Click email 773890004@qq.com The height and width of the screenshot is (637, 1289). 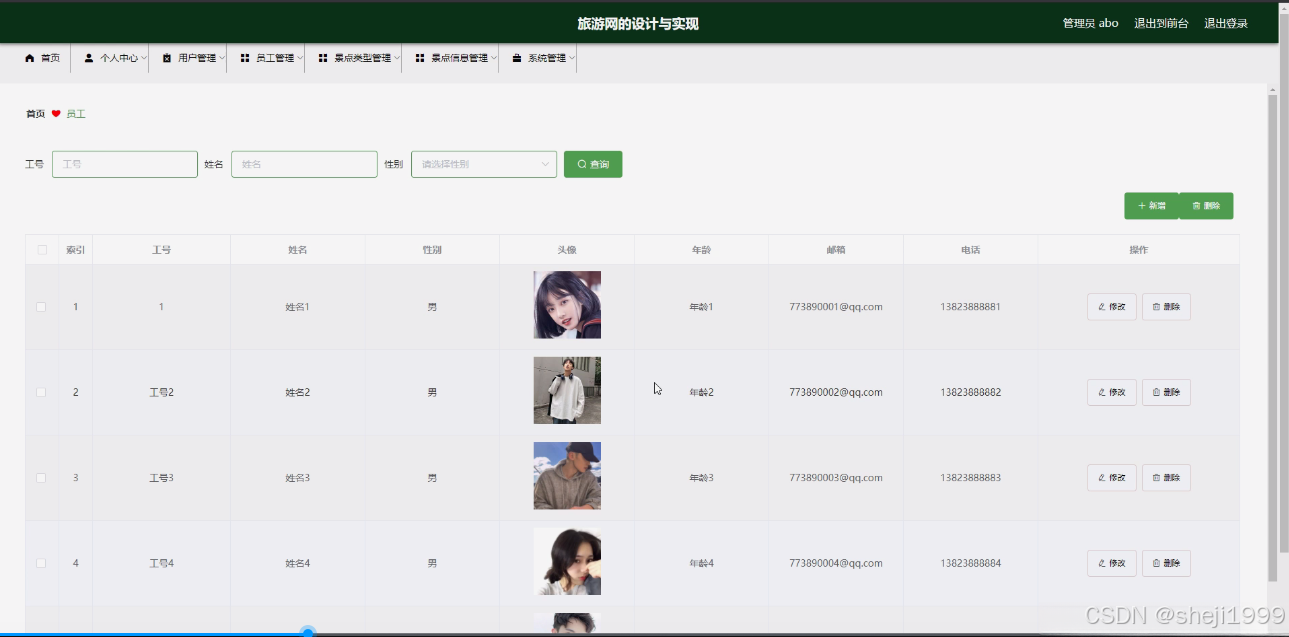pos(836,563)
